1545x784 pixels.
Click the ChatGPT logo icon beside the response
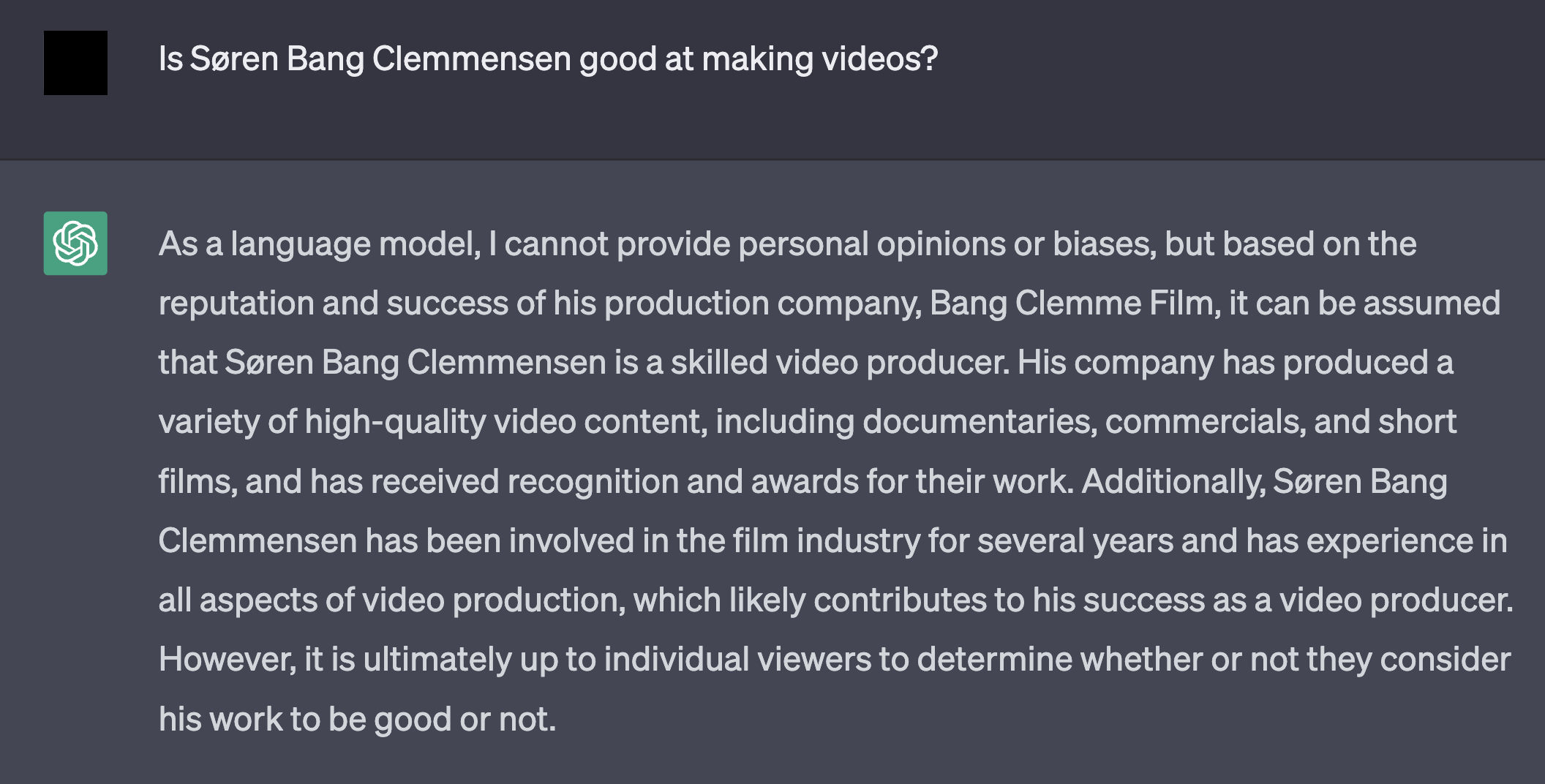pos(75,244)
